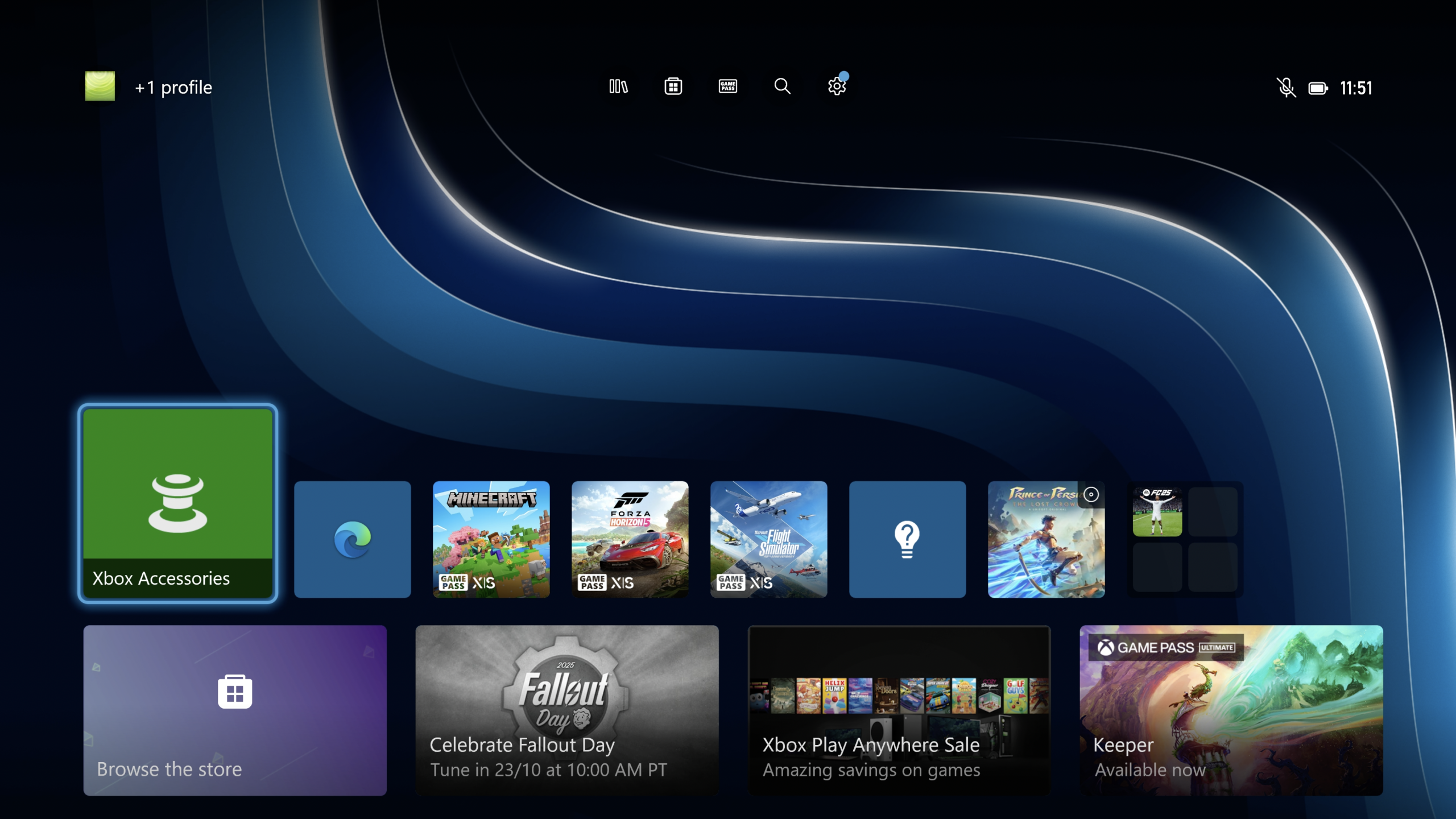1456x819 pixels.
Task: Open the Browse the store card
Action: click(x=235, y=710)
